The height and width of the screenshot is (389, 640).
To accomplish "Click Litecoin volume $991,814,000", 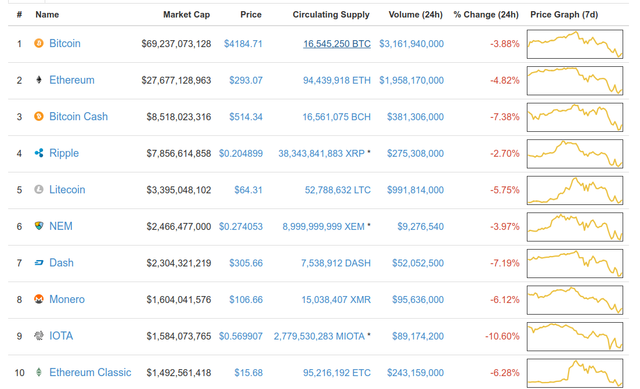I will click(416, 190).
